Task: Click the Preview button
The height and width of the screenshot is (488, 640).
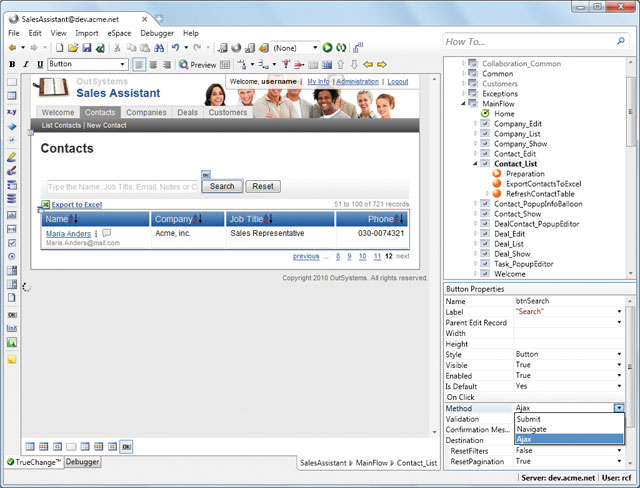Action: [198, 64]
